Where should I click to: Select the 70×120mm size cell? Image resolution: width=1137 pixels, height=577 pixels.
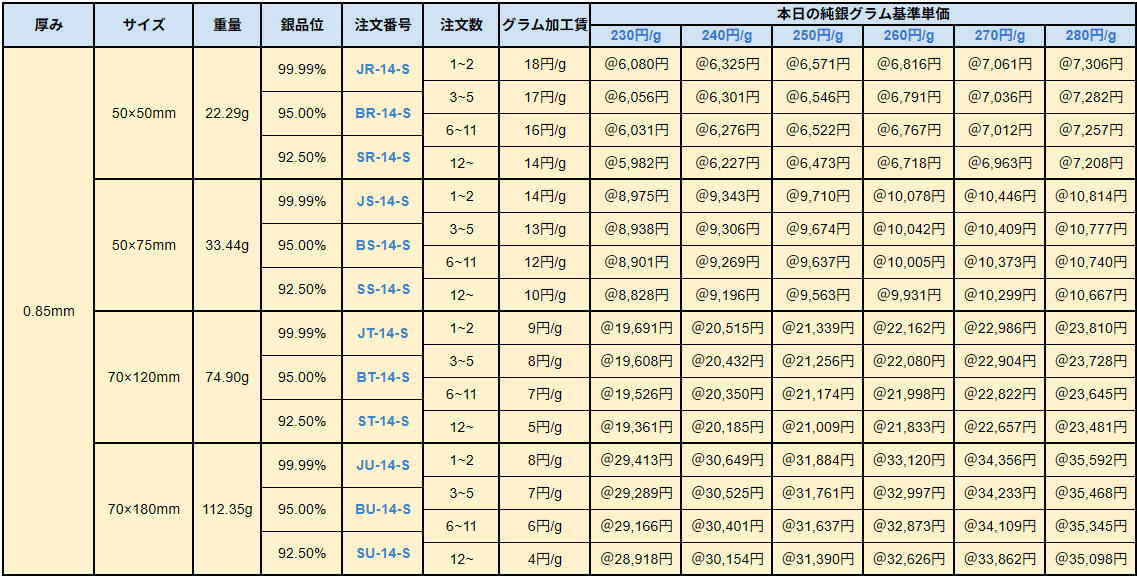(144, 377)
